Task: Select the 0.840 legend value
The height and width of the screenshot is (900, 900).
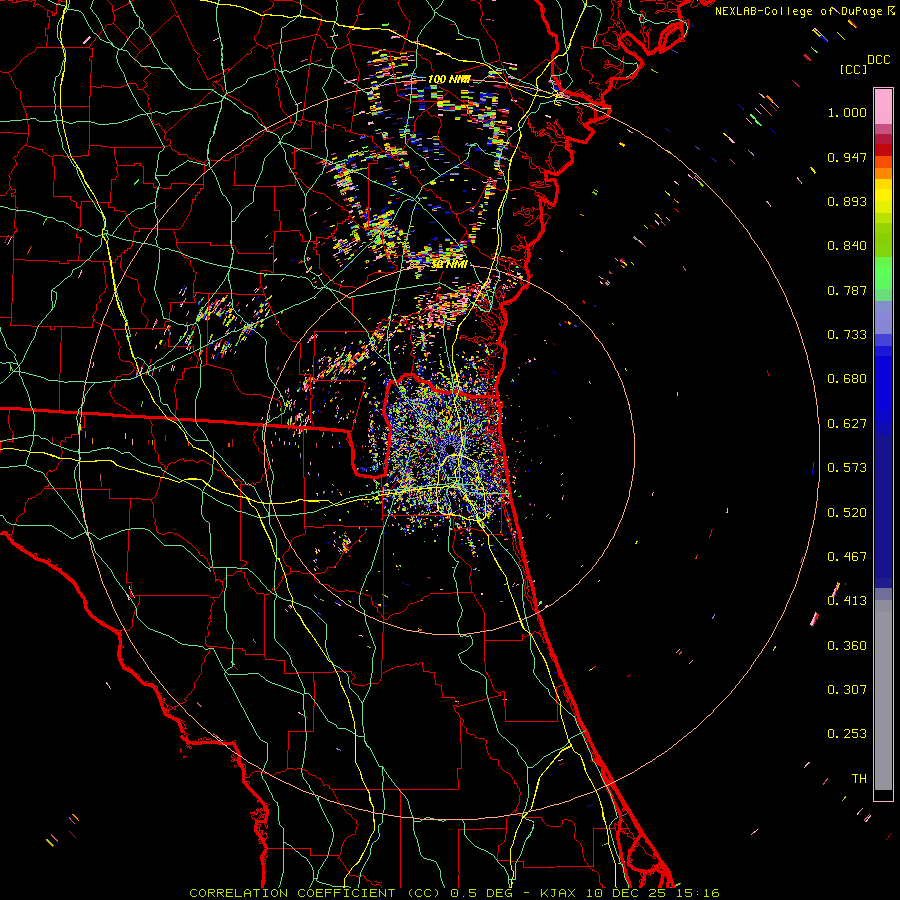Action: [847, 246]
